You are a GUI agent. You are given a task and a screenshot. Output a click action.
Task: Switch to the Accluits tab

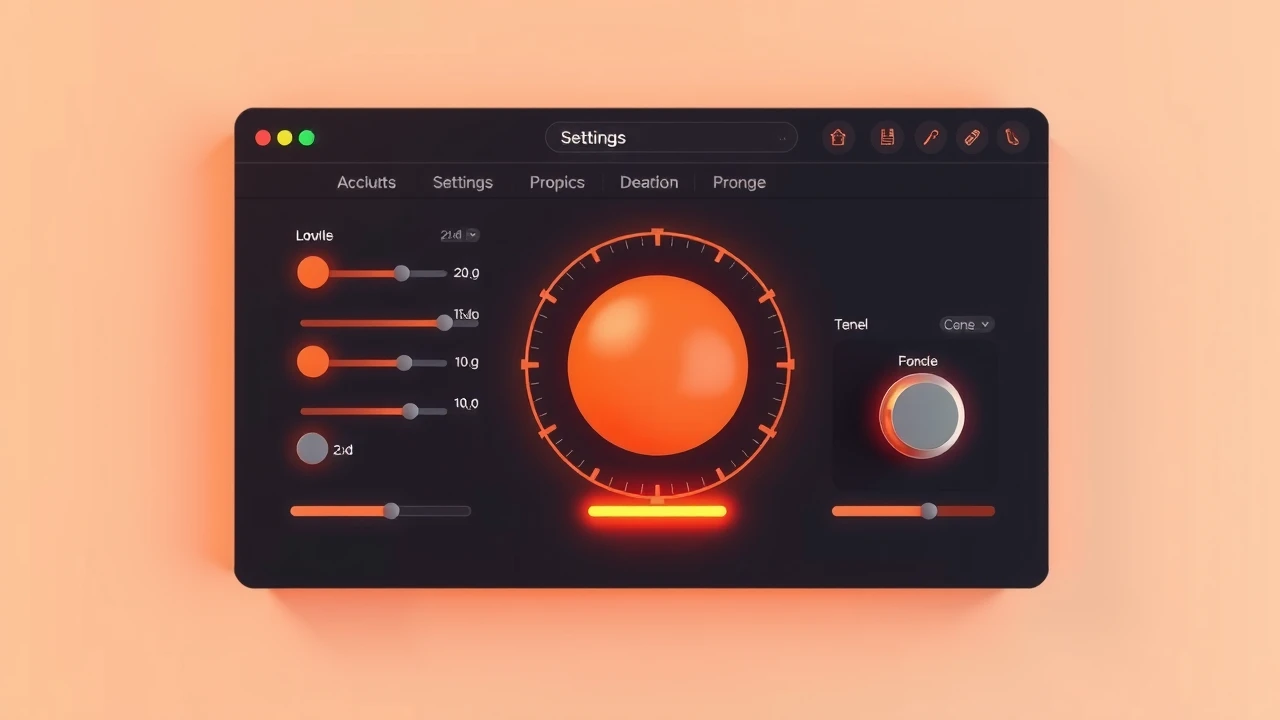click(366, 182)
